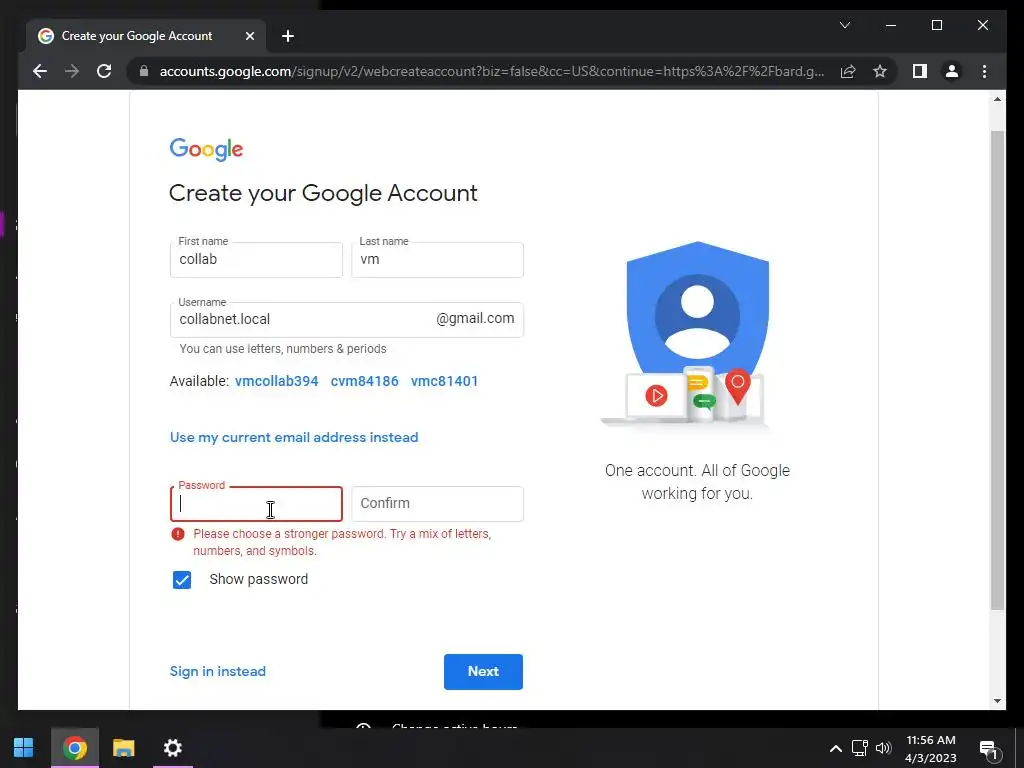Show hidden system tray icons
Viewport: 1024px width, 768px height.
tap(835, 748)
